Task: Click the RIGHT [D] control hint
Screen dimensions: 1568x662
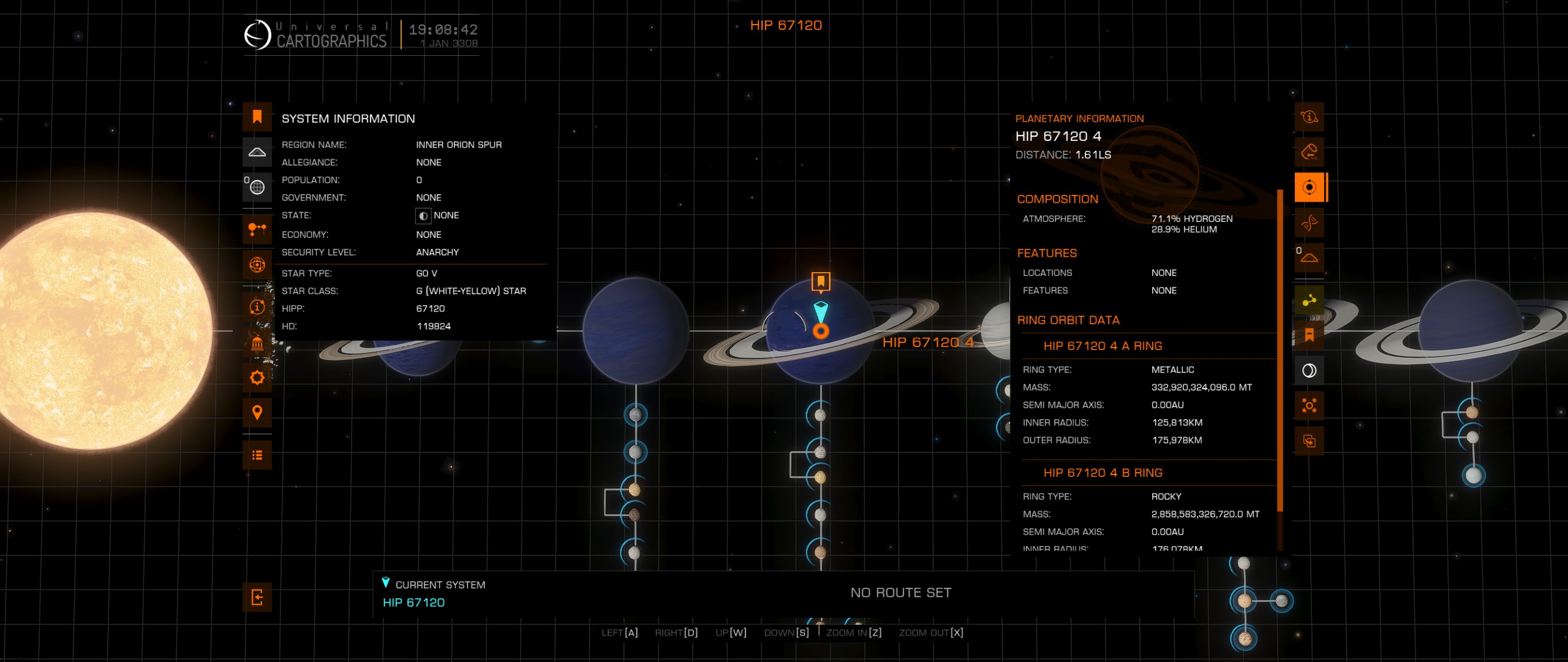Action: coord(676,633)
